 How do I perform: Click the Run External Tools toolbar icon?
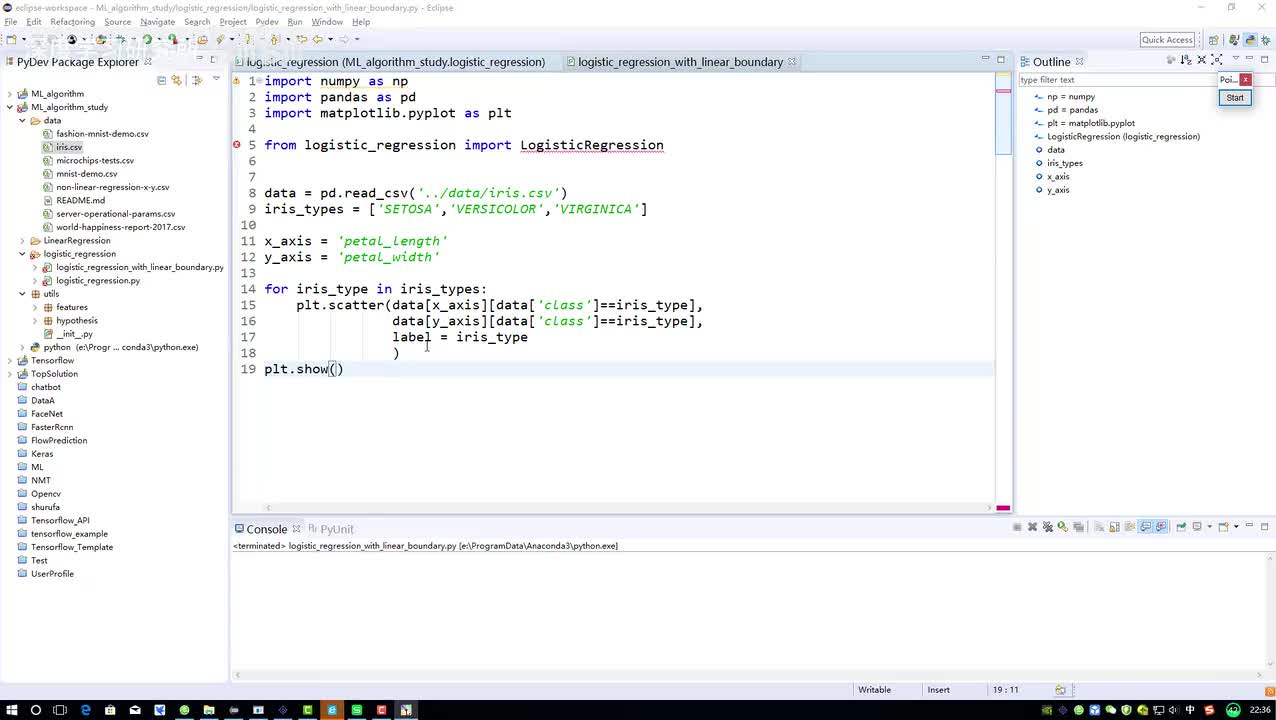point(173,40)
